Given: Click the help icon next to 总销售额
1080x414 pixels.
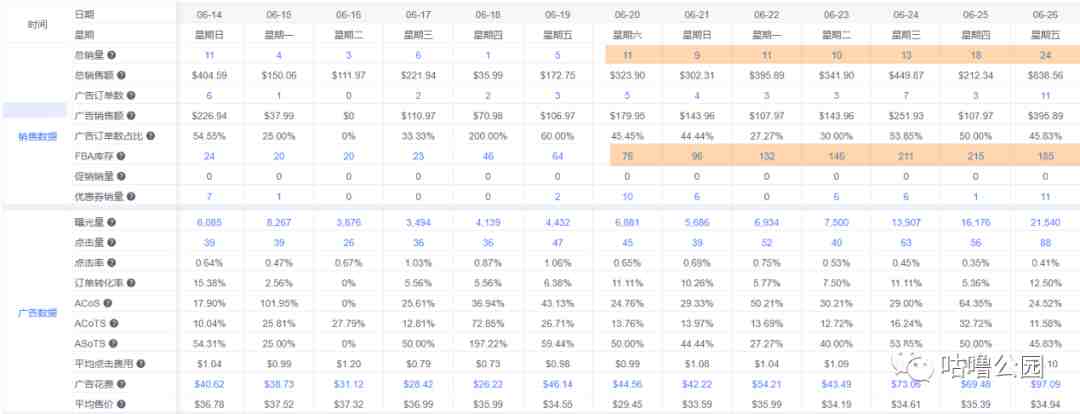Looking at the screenshot, I should (x=121, y=75).
